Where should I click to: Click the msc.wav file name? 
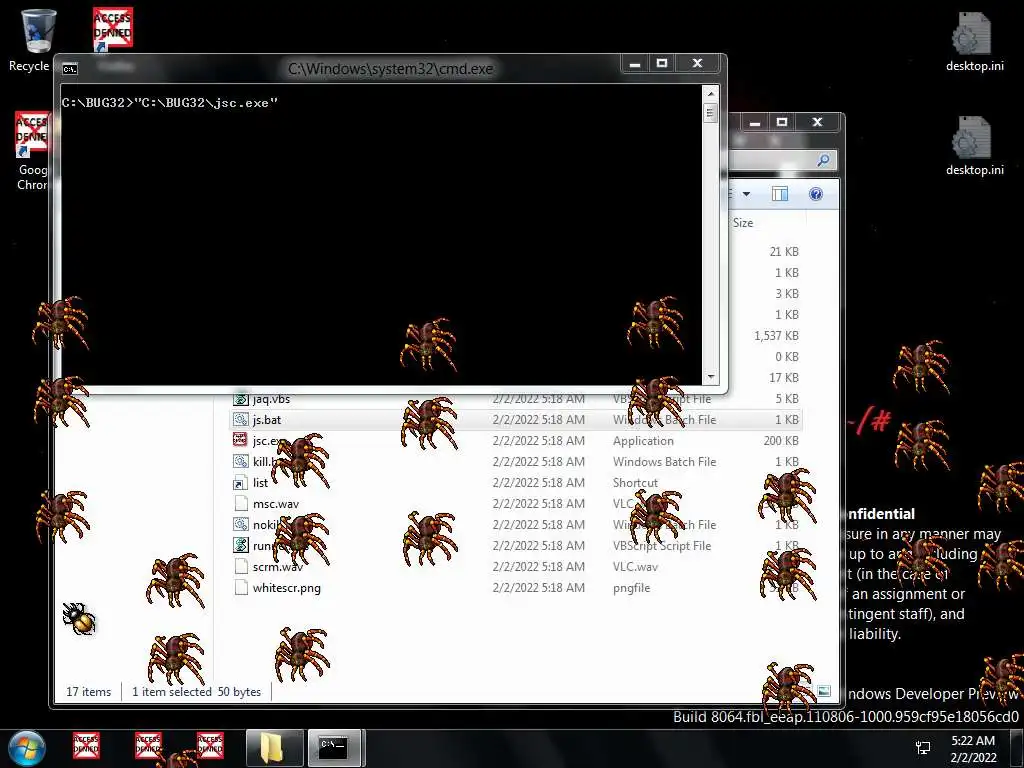[x=276, y=504]
